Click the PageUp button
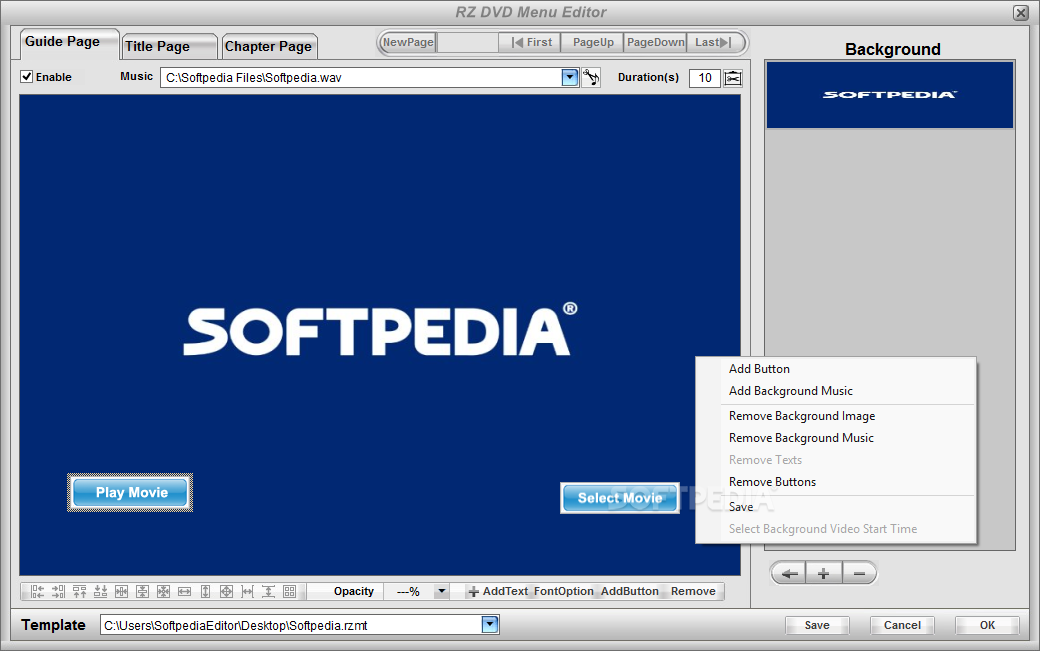1040x651 pixels. [x=593, y=42]
